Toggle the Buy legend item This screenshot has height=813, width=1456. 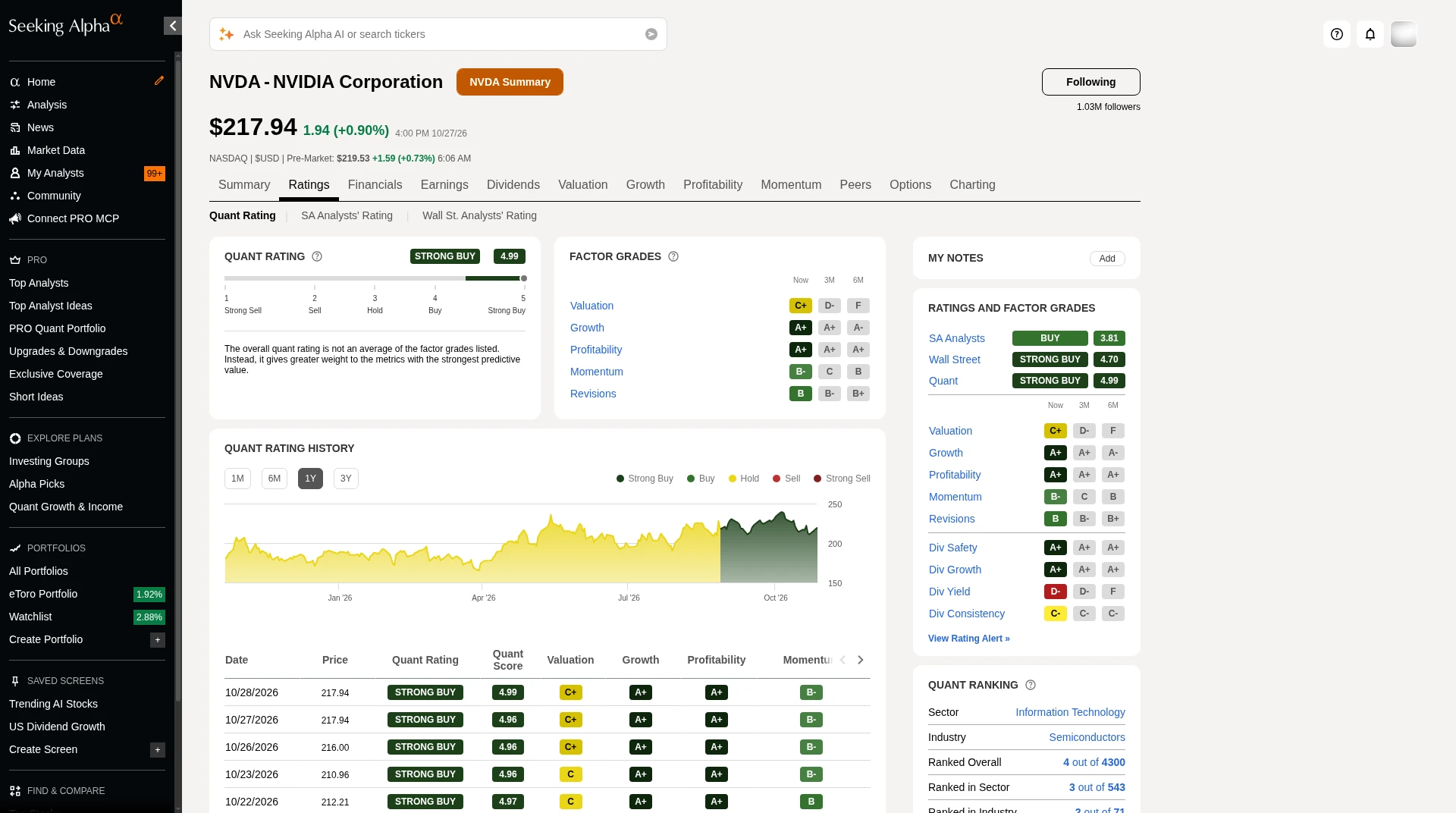click(701, 479)
